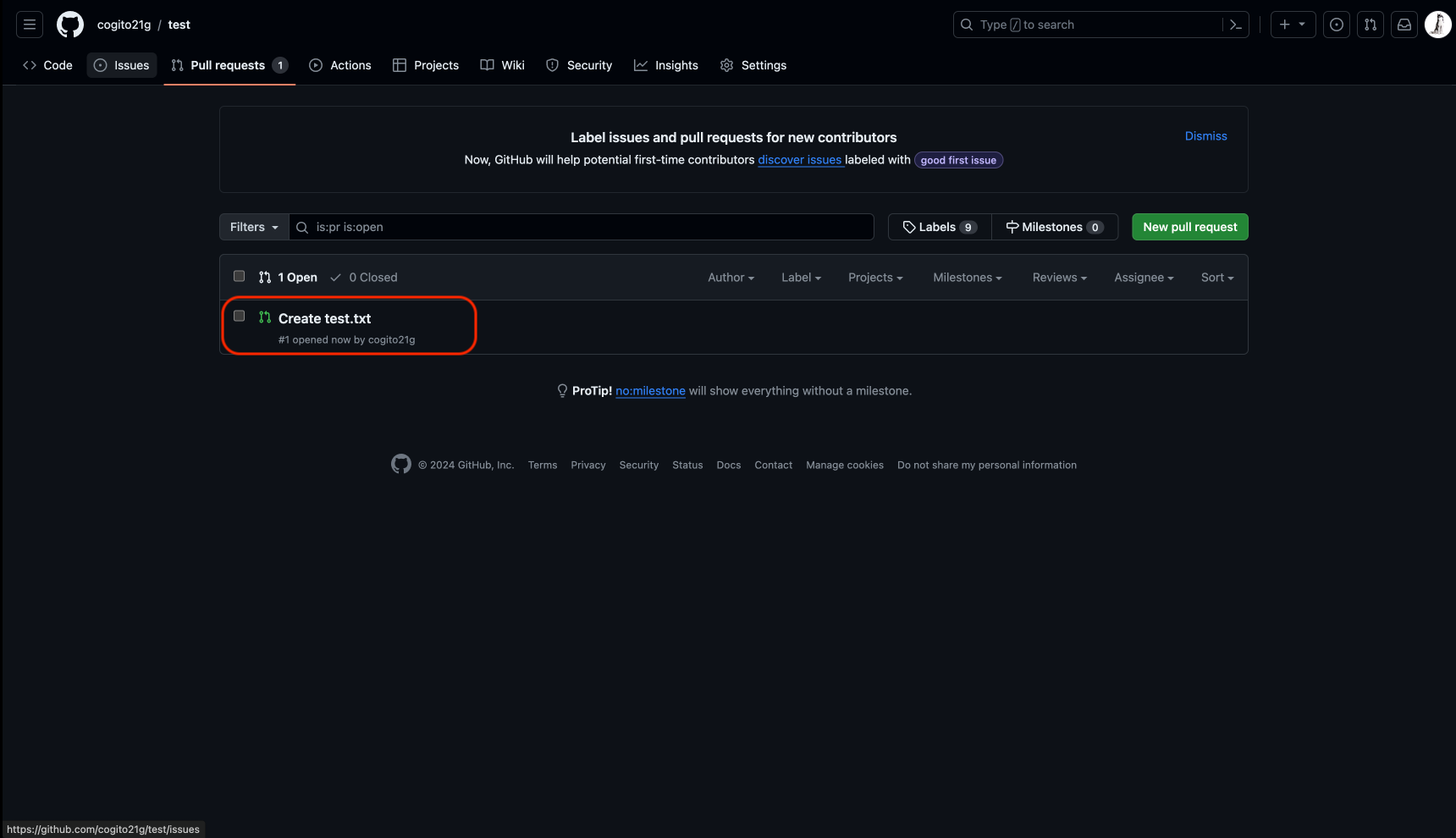This screenshot has height=838, width=1456.
Task: Open the footer Terms link
Action: point(543,465)
